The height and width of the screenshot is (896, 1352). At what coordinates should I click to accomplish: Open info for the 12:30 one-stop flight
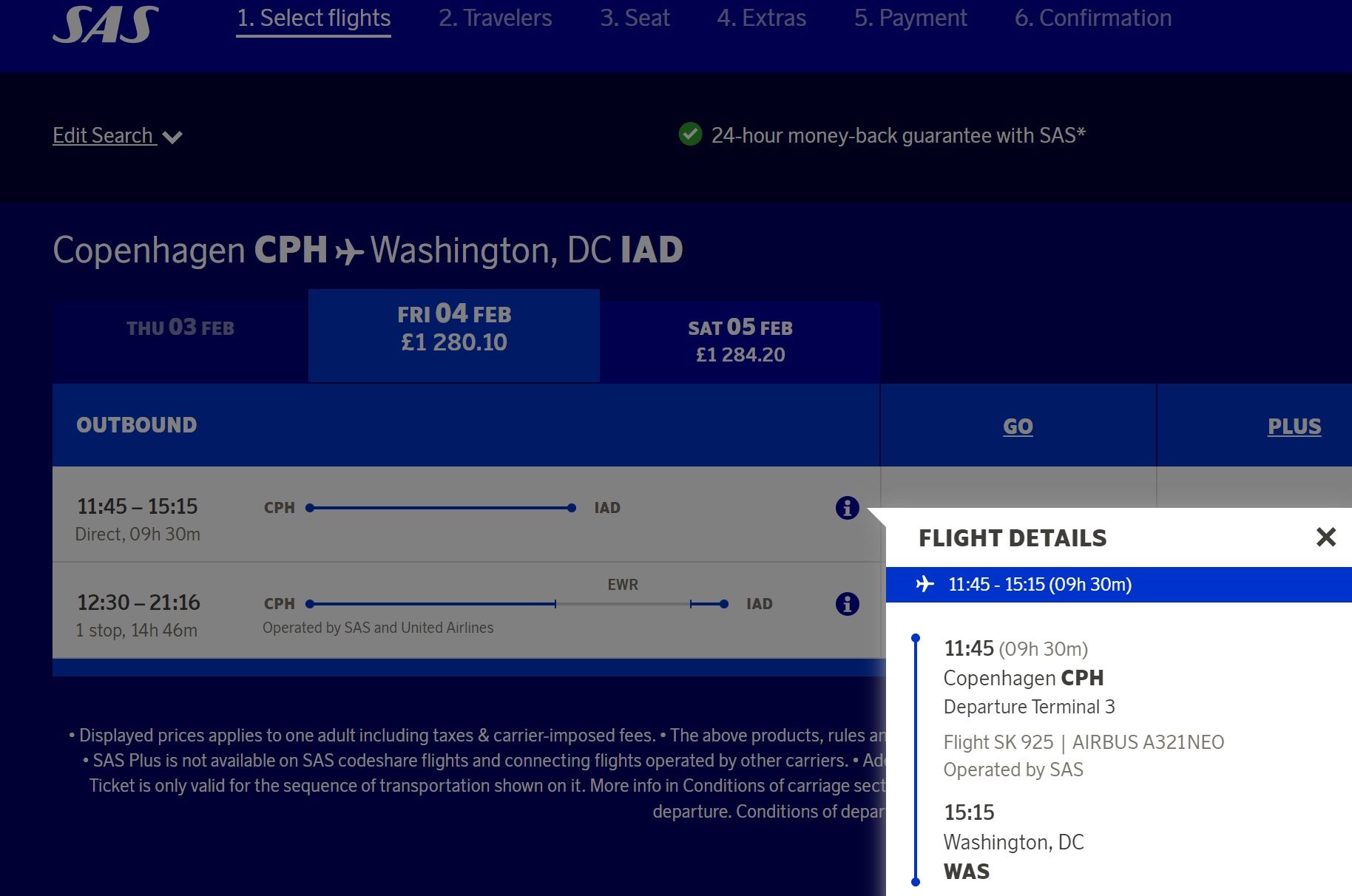(x=847, y=604)
